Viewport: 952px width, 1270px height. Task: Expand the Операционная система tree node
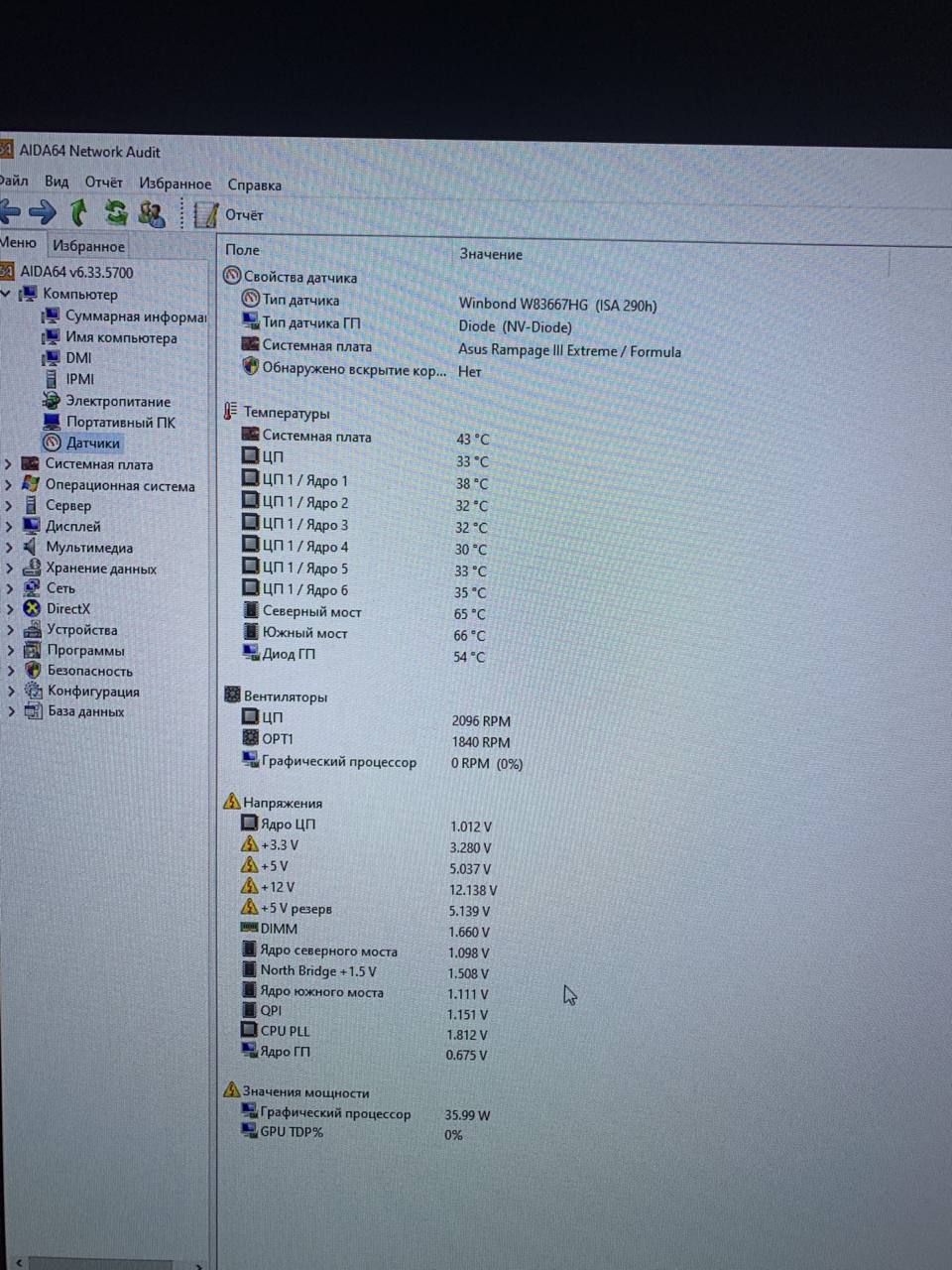pos(9,485)
